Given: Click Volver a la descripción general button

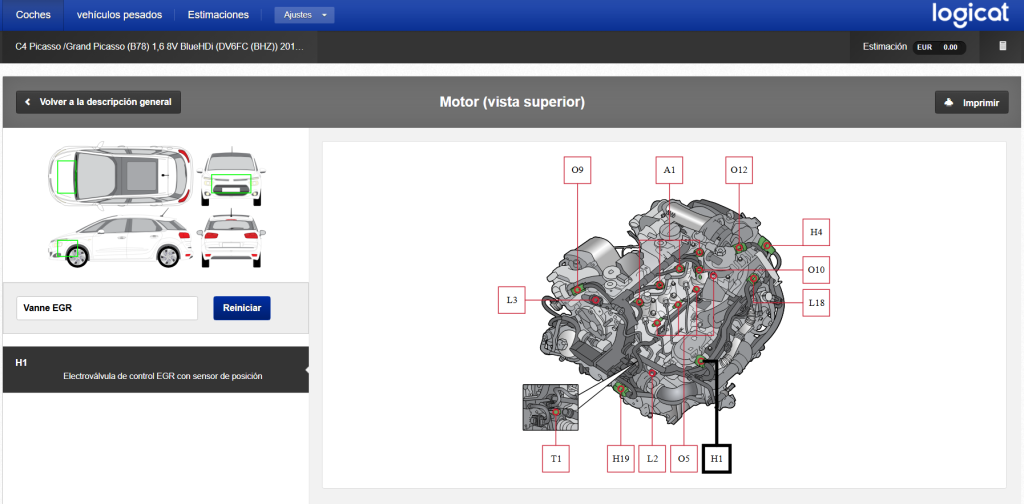Looking at the screenshot, I should 98,102.
